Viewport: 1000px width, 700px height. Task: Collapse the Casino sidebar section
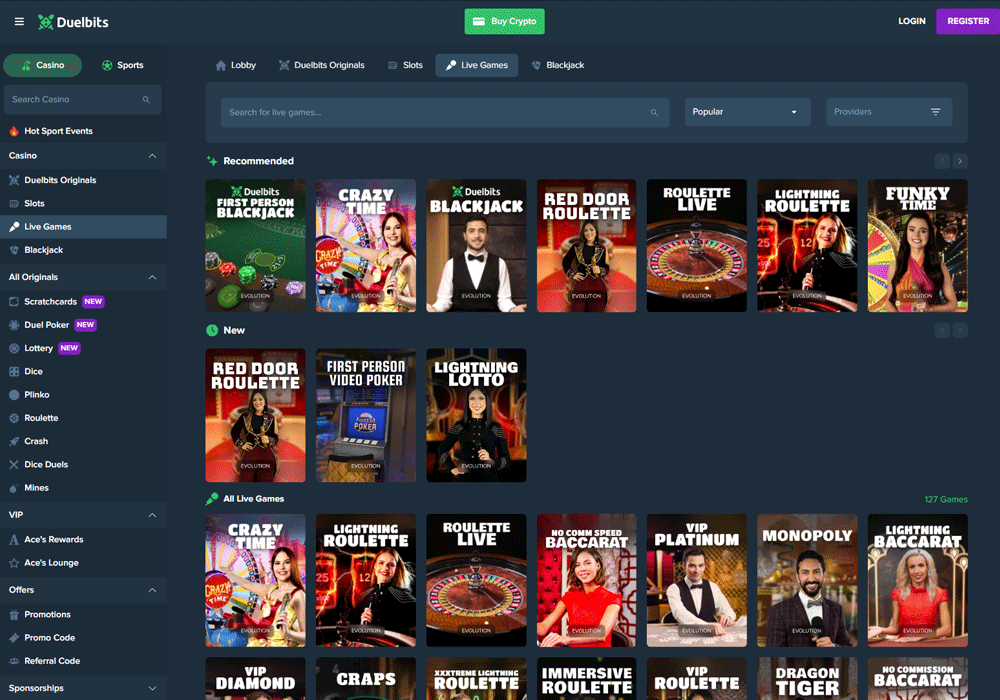click(152, 156)
